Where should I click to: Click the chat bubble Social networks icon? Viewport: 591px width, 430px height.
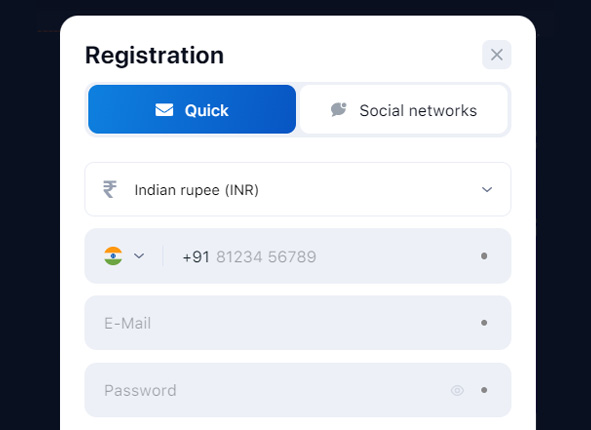[338, 109]
